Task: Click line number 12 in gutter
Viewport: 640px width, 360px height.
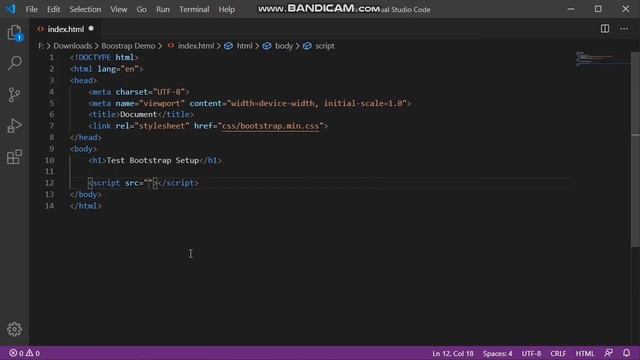Action: tap(49, 183)
